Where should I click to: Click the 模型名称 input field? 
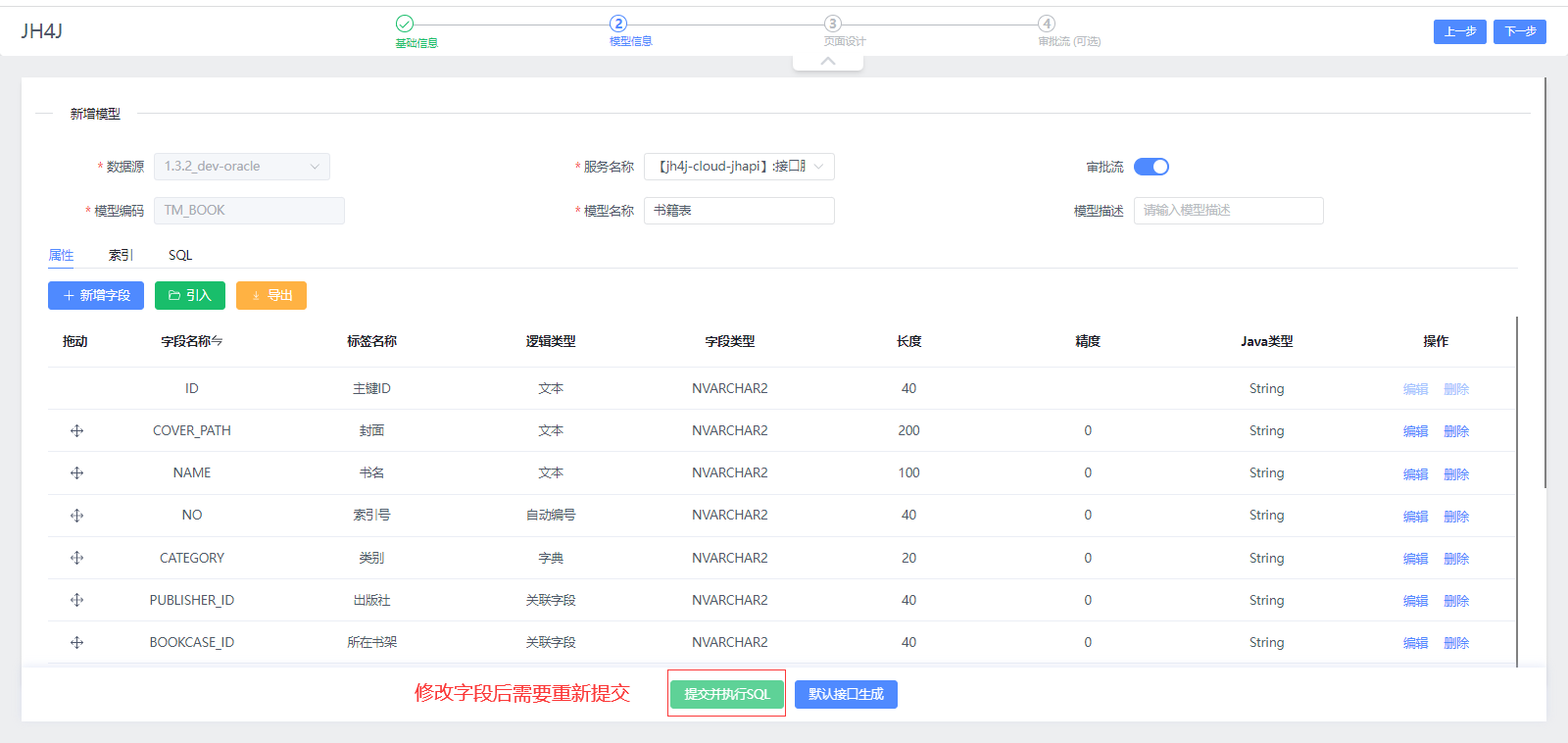tap(739, 211)
